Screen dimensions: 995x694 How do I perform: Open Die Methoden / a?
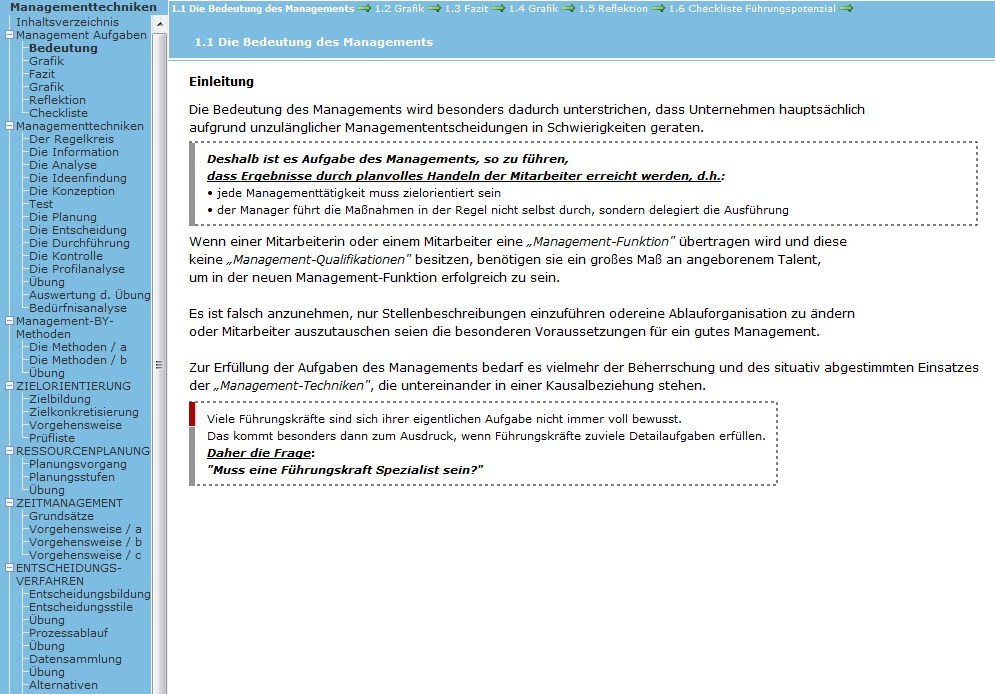78,347
